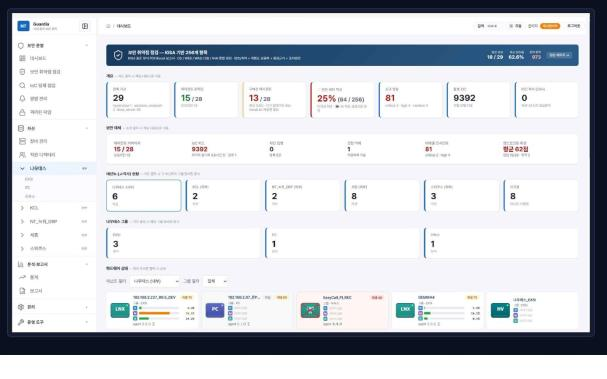
Task: Open the document report item in sidebar
Action: 22,291
